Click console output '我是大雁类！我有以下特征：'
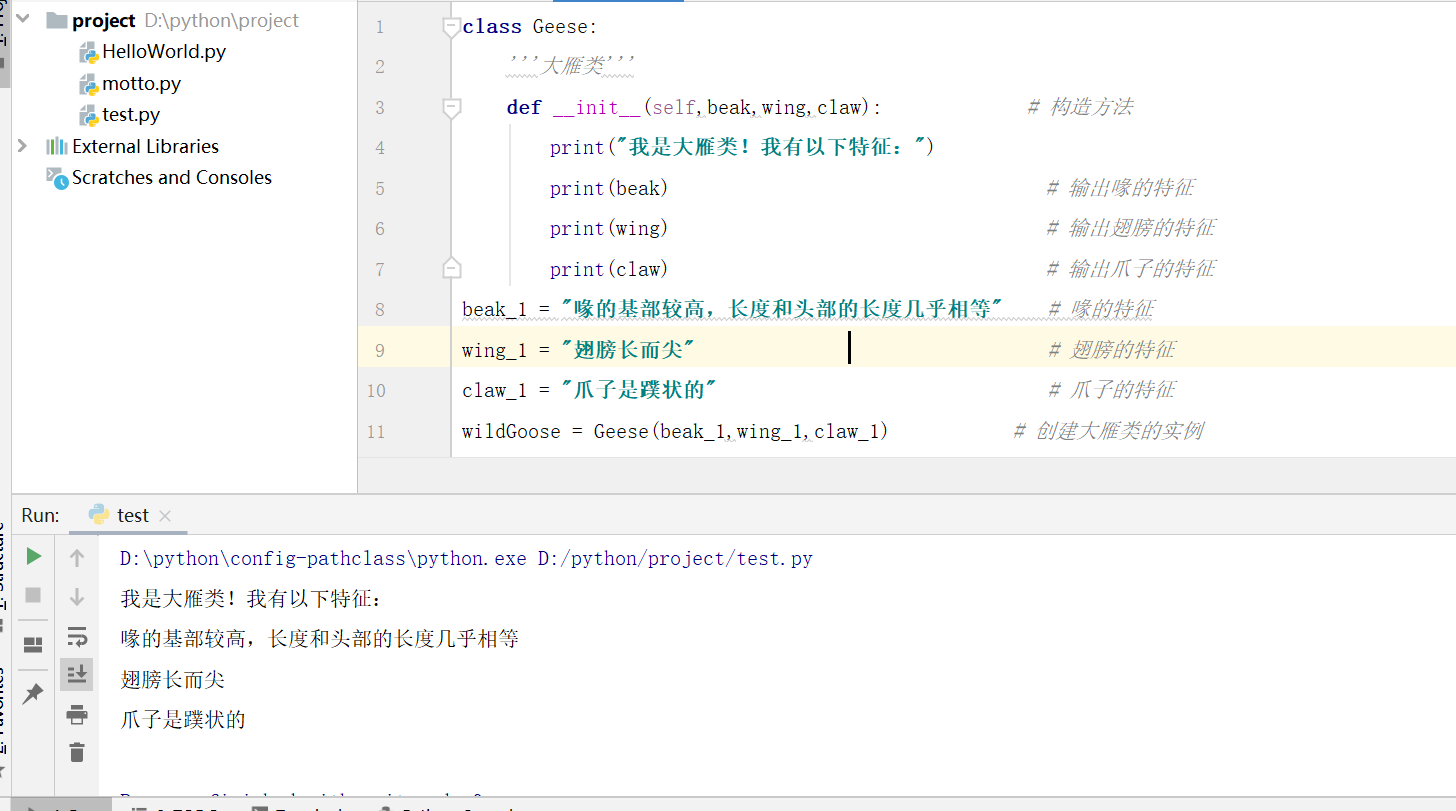 (252, 599)
